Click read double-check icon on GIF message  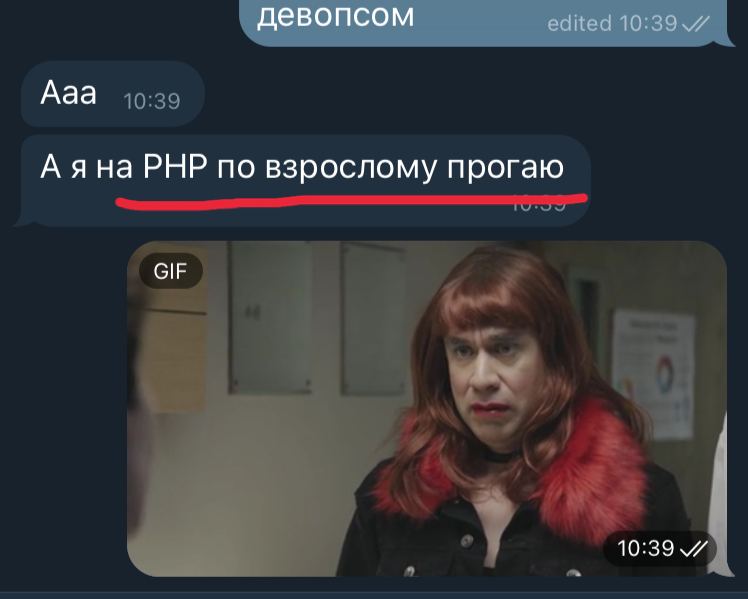tap(693, 550)
